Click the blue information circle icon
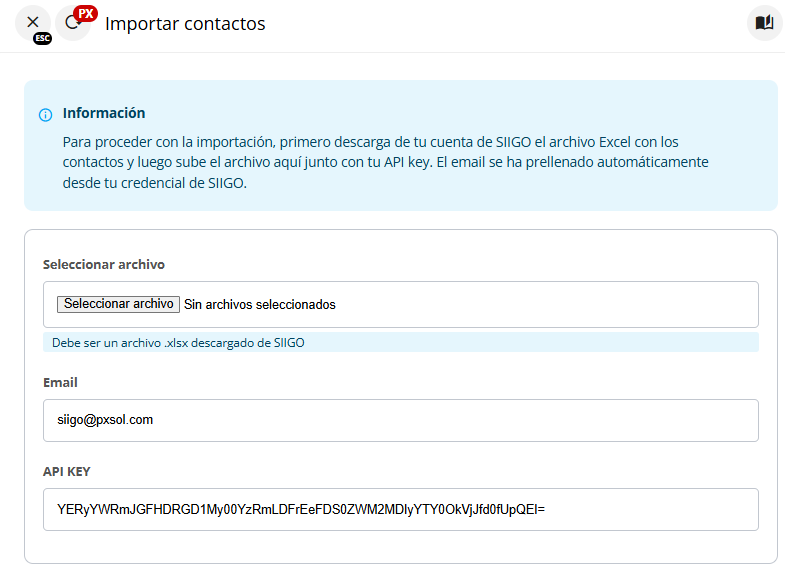 click(45, 115)
